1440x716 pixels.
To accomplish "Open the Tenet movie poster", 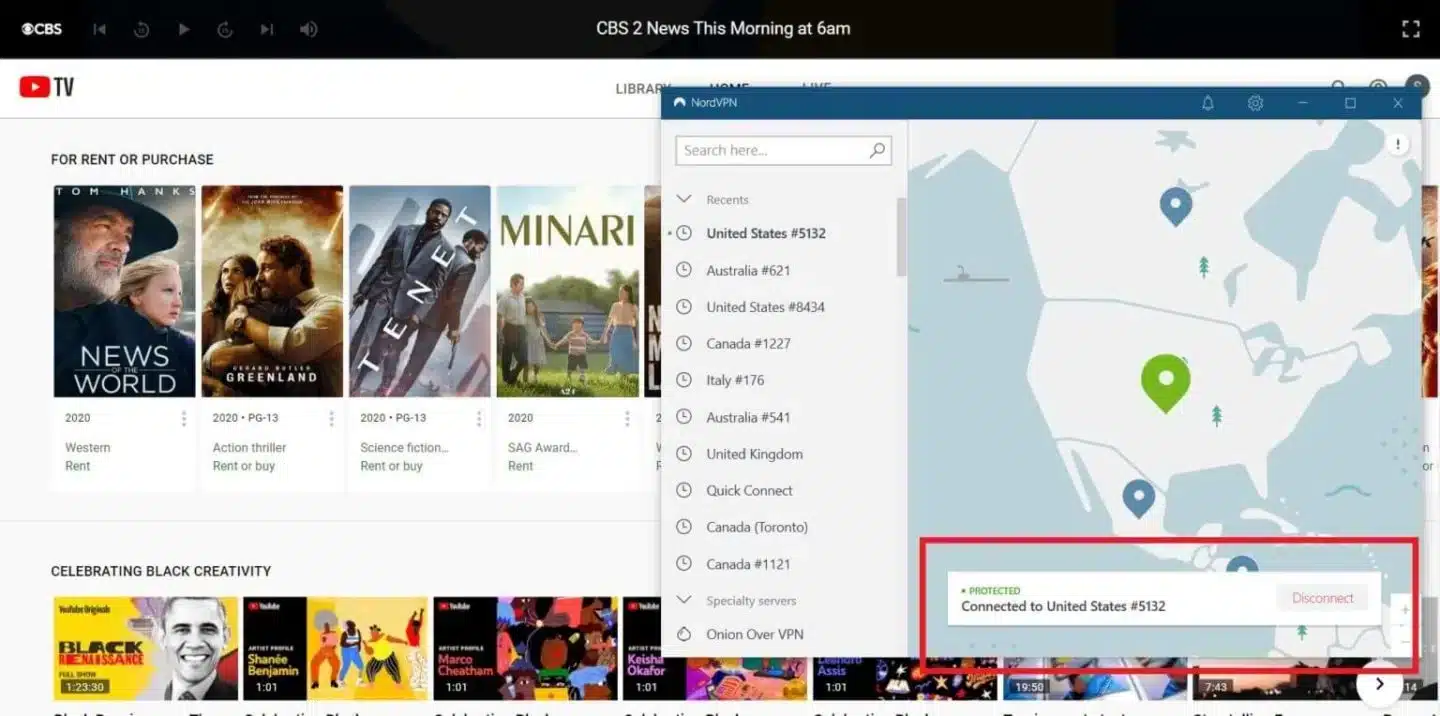I will tap(419, 291).
